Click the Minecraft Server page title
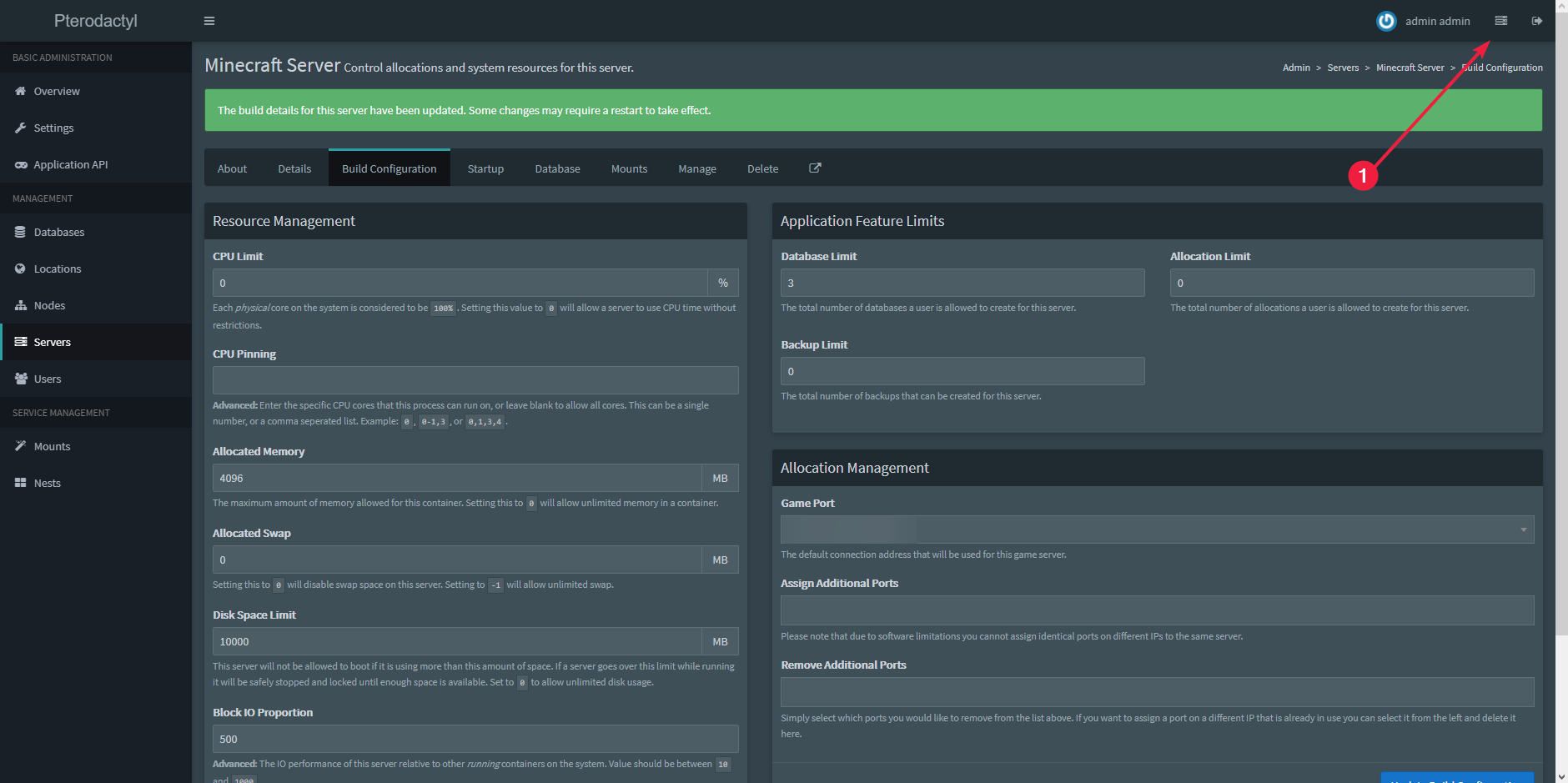Viewport: 1568px width, 783px height. pyautogui.click(x=273, y=65)
